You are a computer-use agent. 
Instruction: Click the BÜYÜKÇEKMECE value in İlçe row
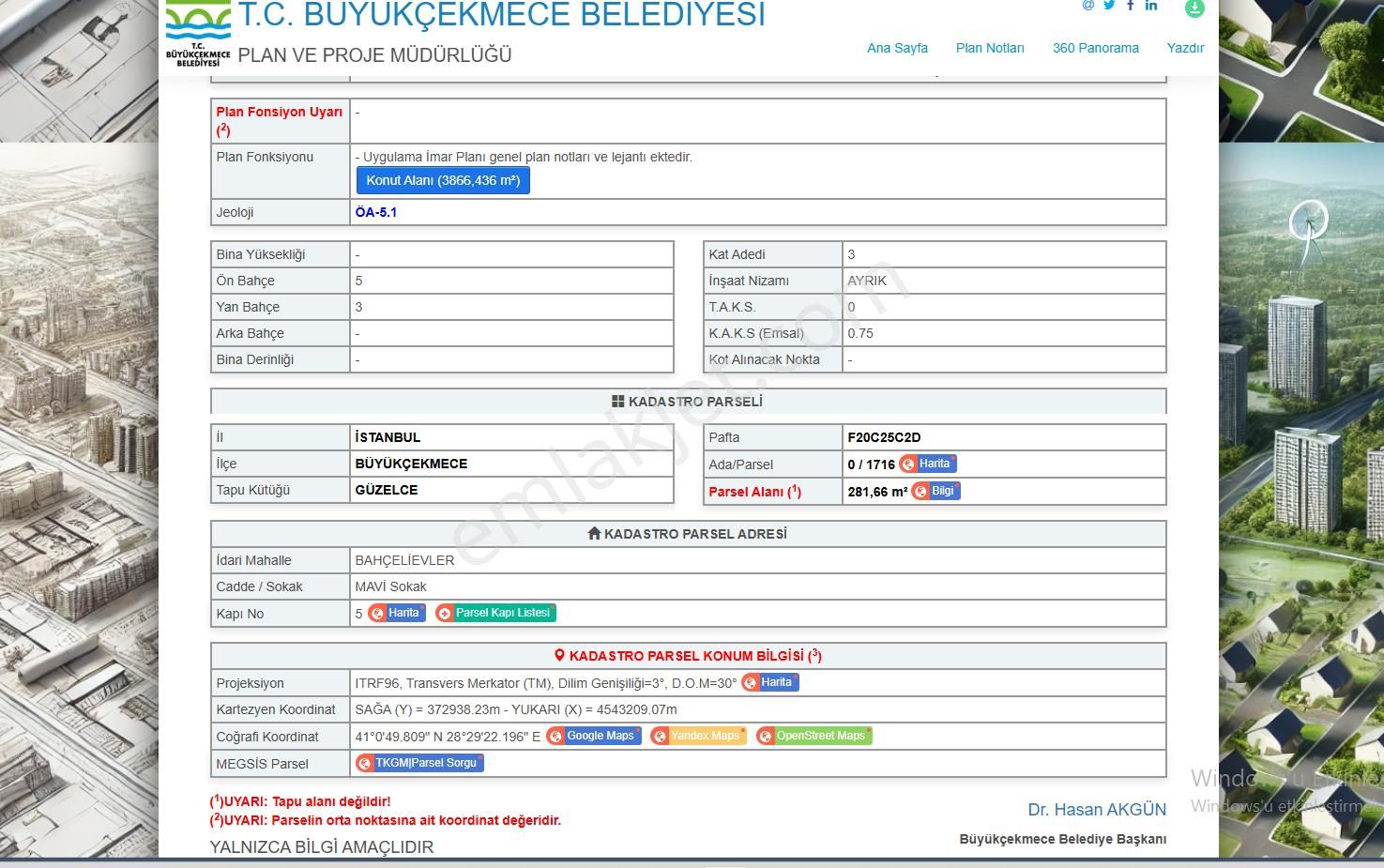411,464
